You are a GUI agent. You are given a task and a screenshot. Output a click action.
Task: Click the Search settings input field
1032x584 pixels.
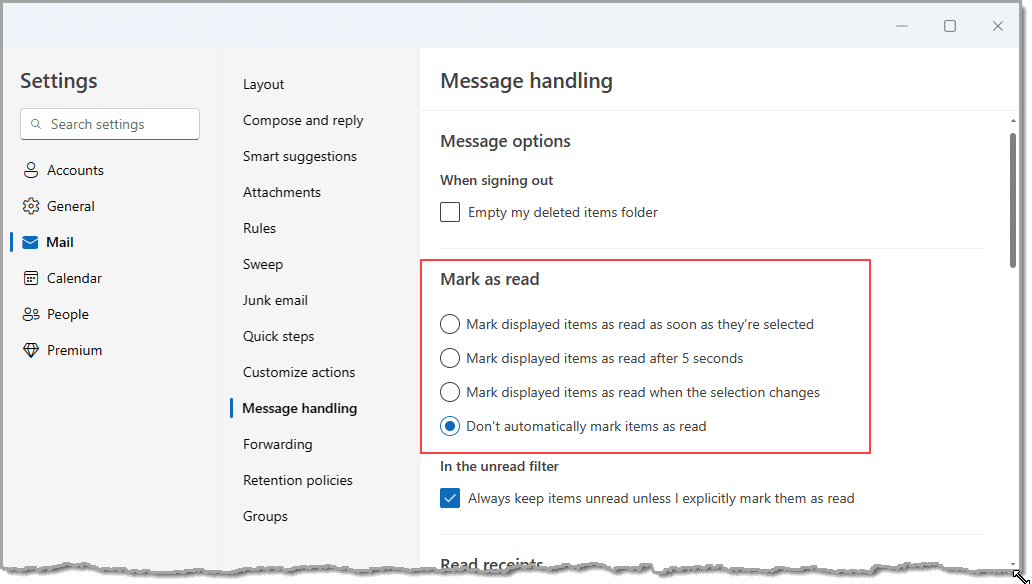[110, 124]
